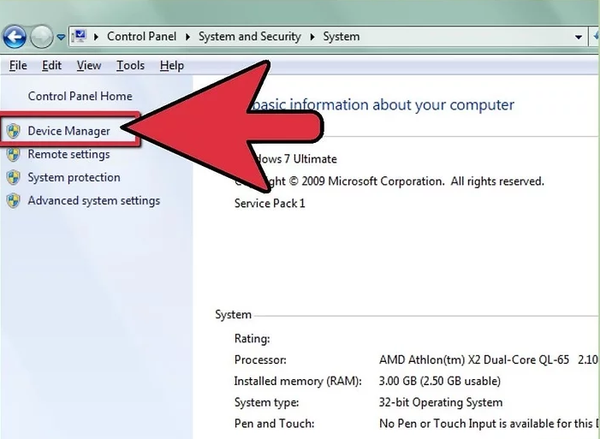Click the blue Back navigation button
The height and width of the screenshot is (439, 600).
15,38
